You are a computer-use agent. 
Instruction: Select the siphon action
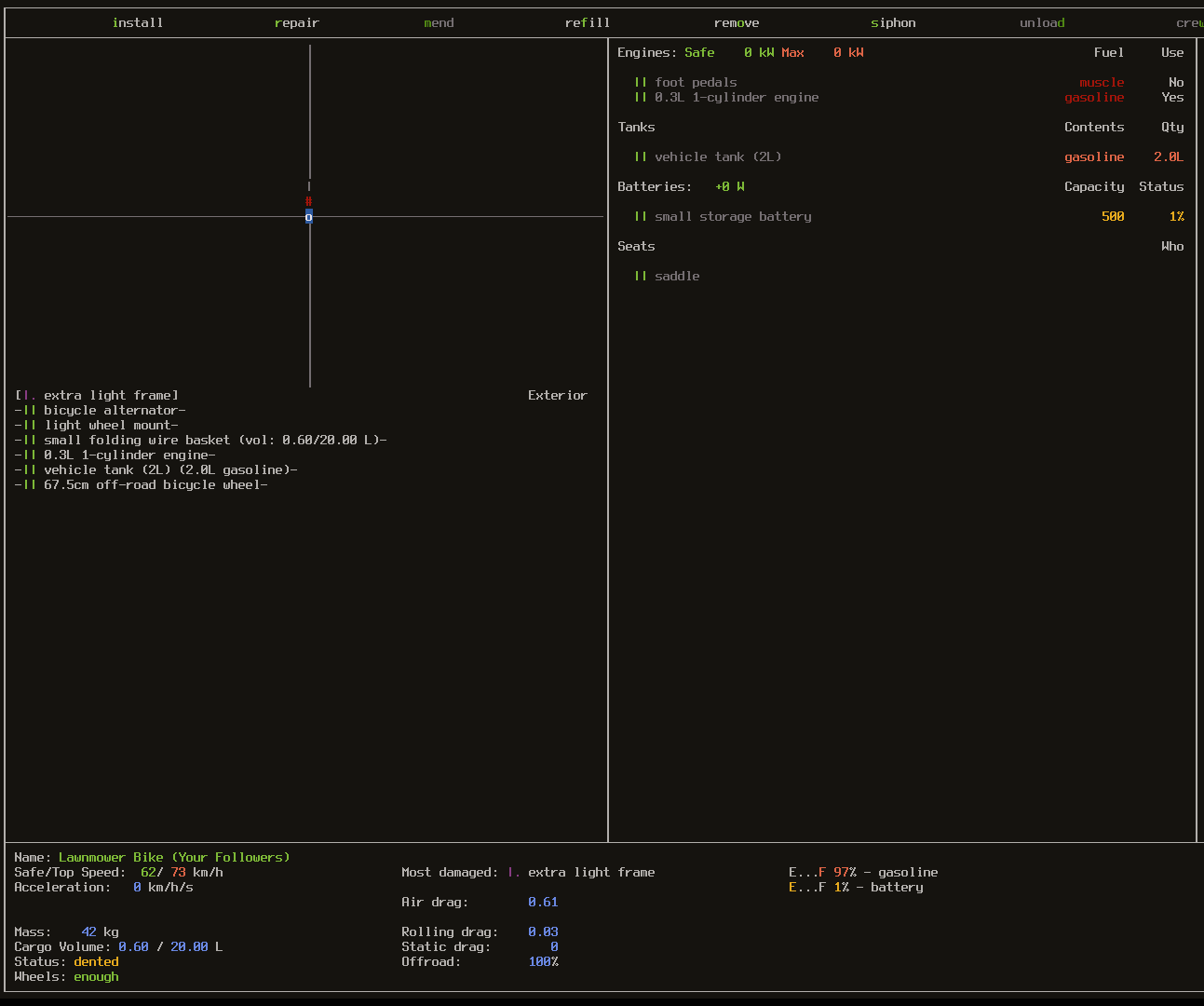[893, 23]
